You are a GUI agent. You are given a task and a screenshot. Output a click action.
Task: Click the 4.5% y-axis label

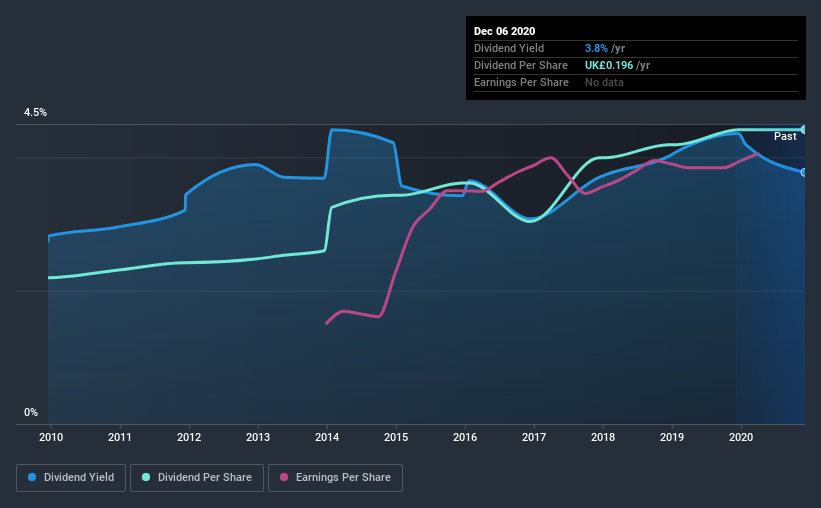click(x=35, y=113)
